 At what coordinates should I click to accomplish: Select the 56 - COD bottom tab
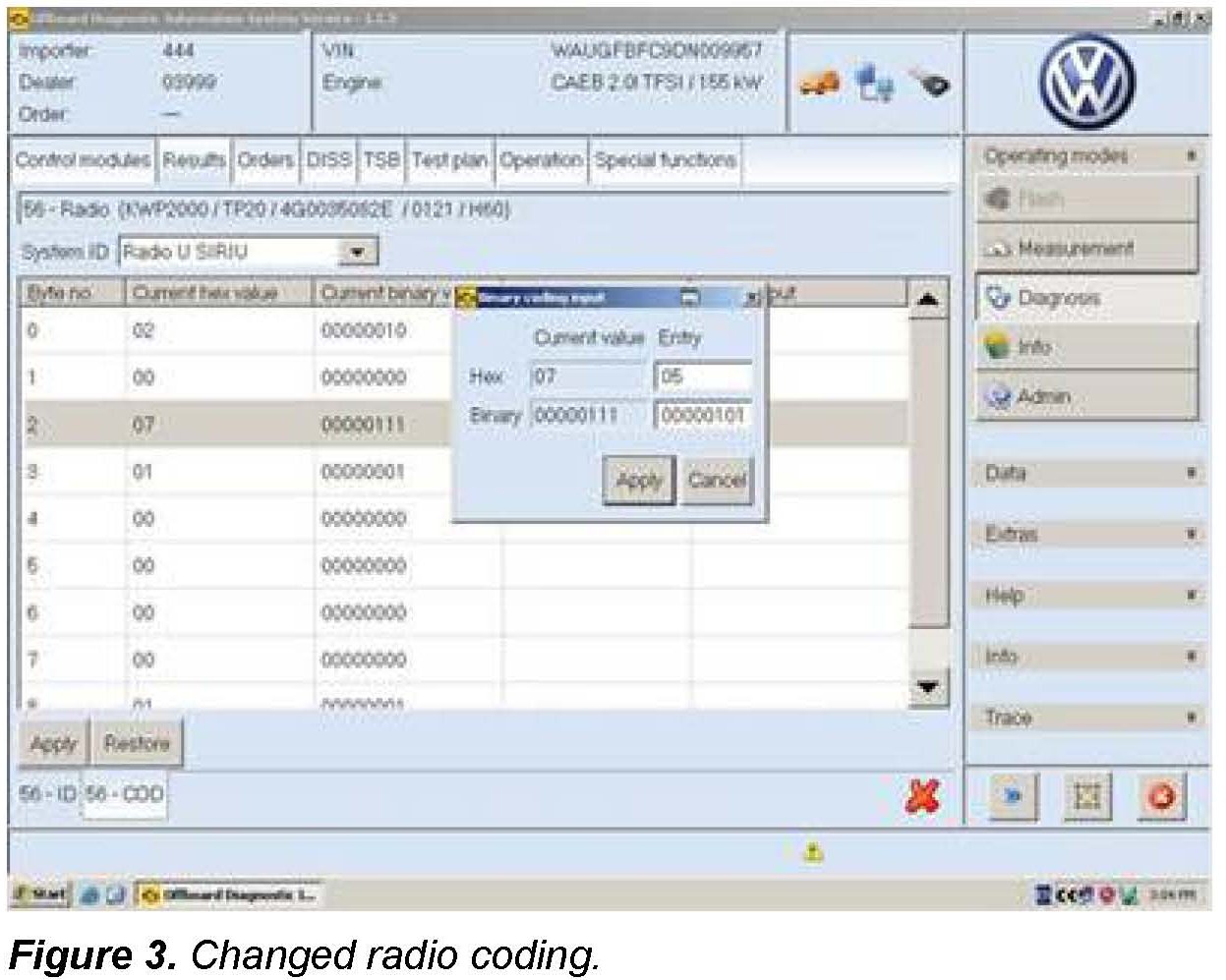click(x=124, y=794)
